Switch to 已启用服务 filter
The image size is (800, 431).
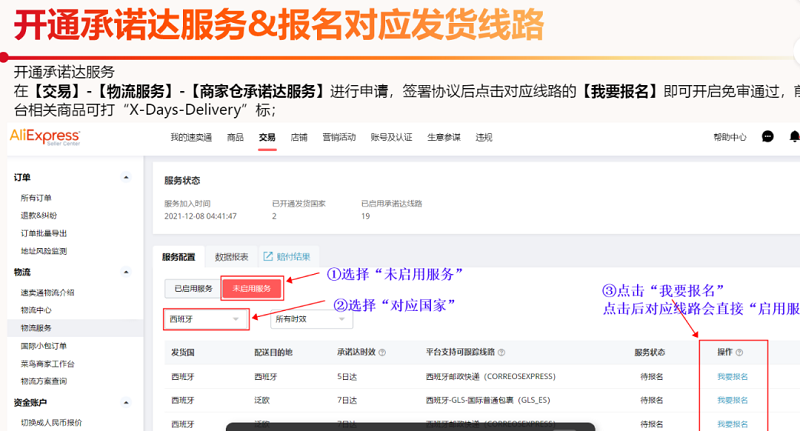[x=193, y=289]
